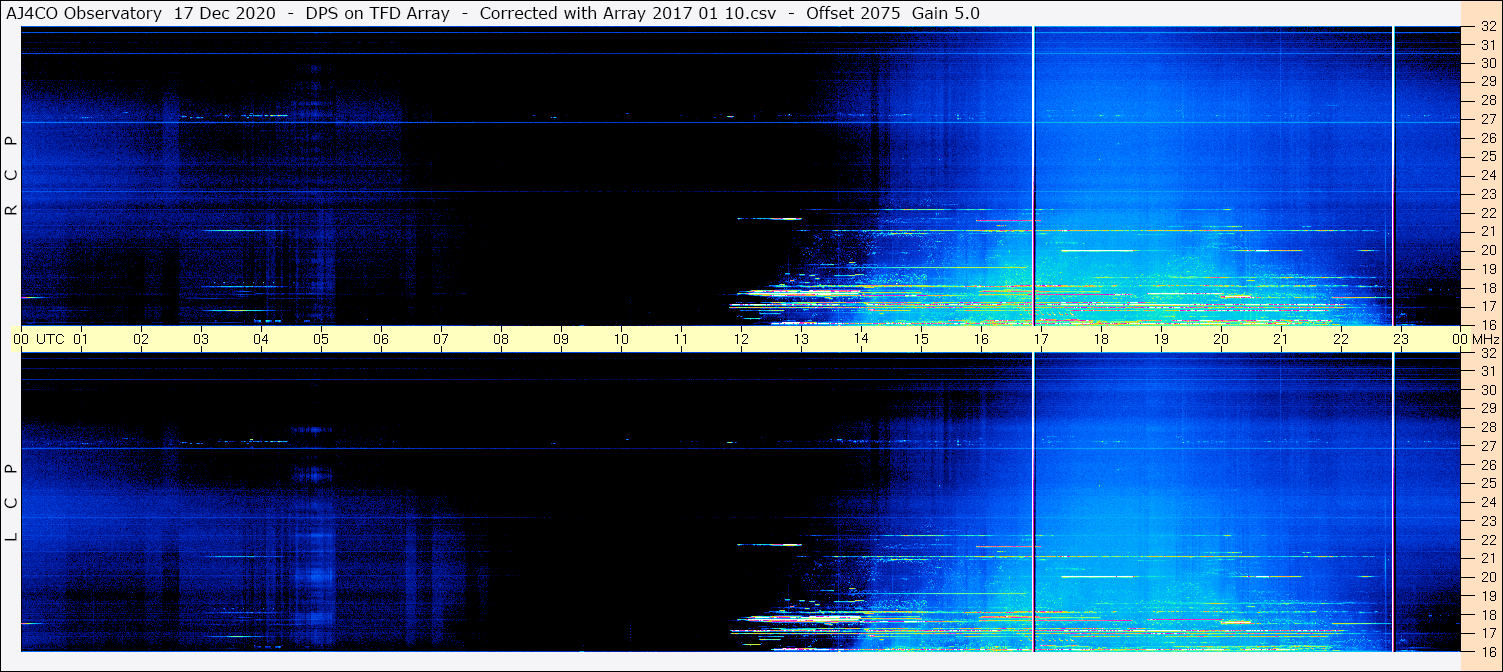
Task: Click the LCP polarization label
Action: [x=11, y=502]
